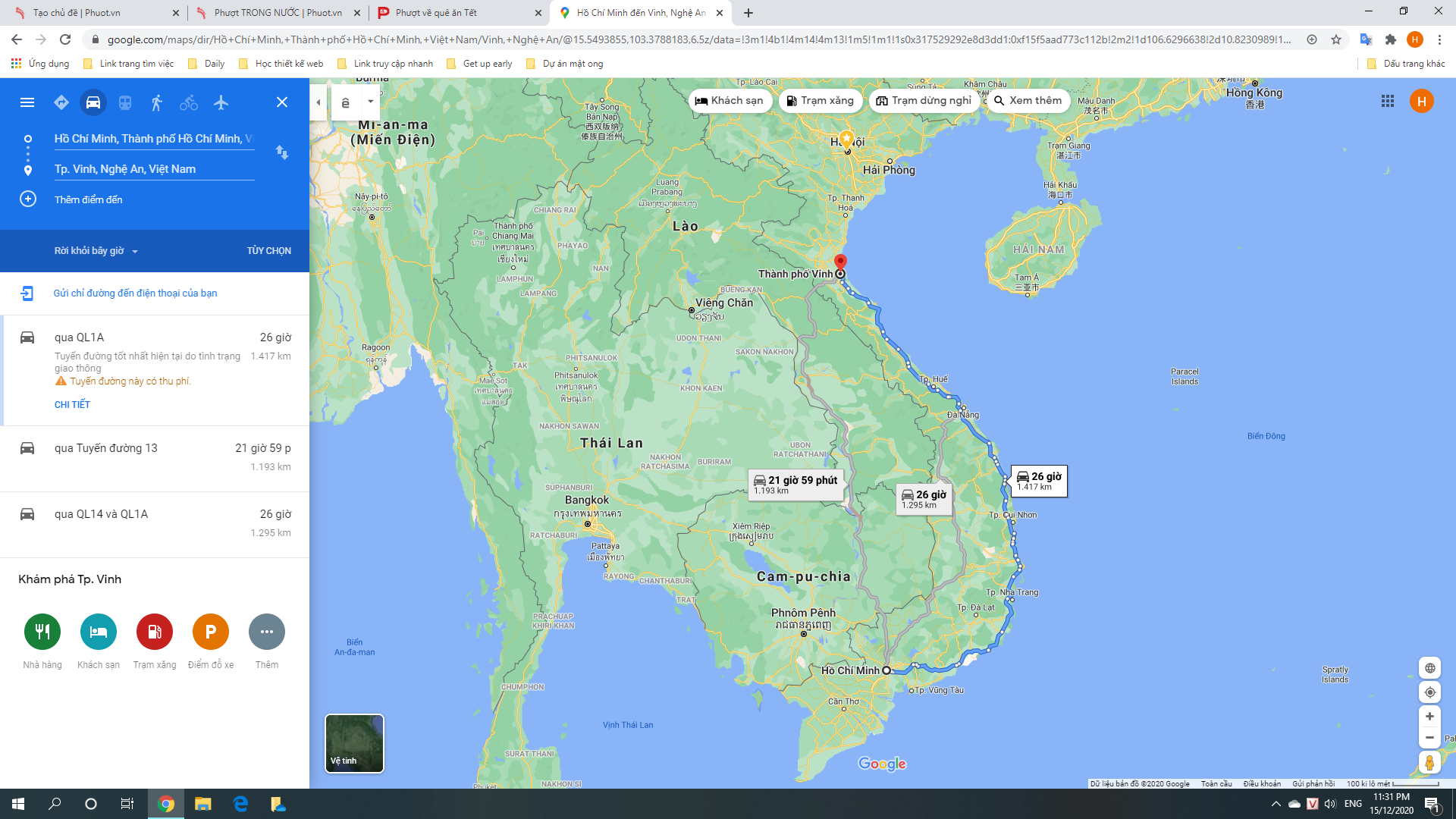Open the Google Maps hamburger menu

tap(27, 102)
